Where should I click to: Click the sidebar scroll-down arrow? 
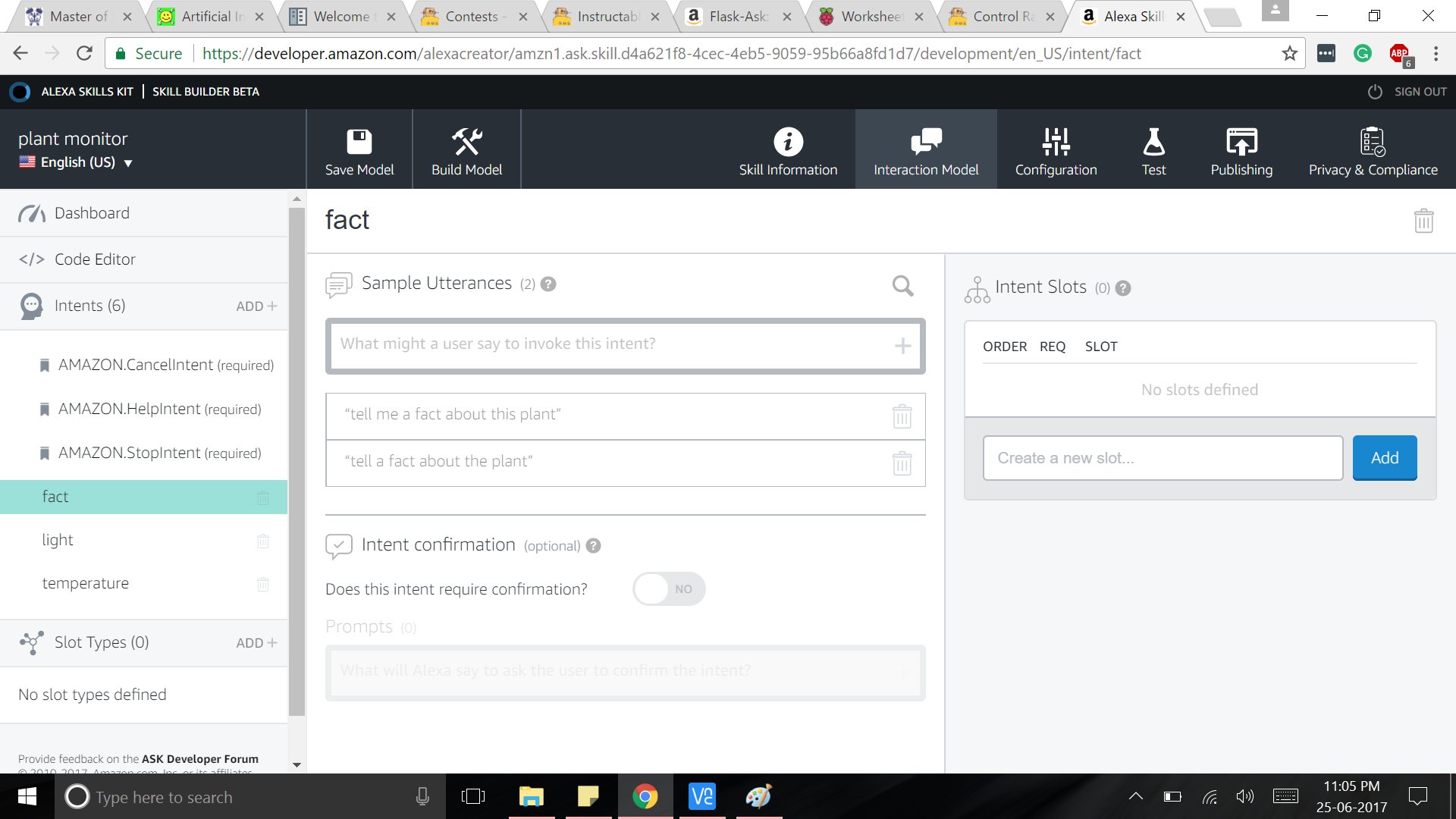point(297,765)
